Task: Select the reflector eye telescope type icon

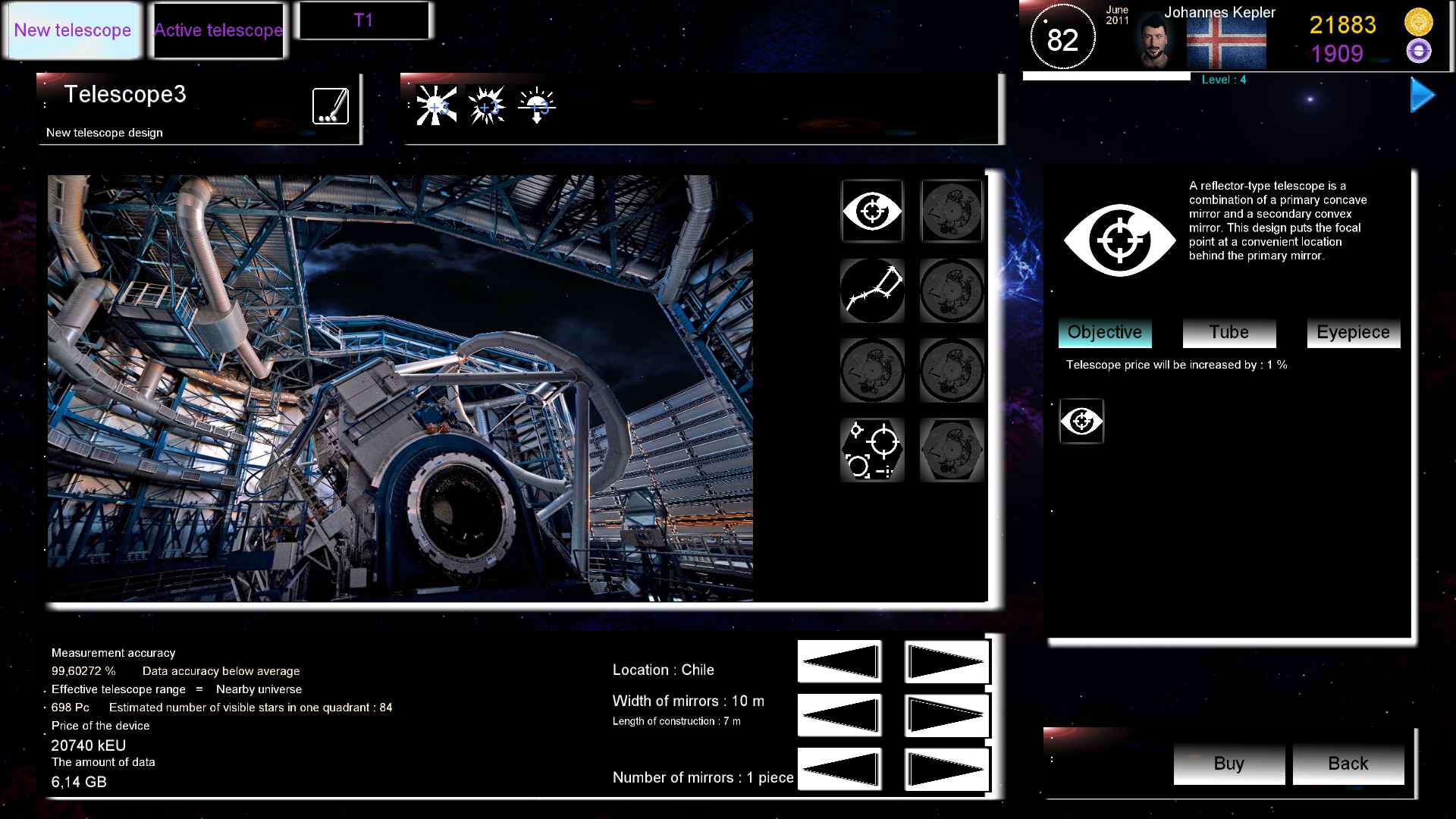Action: tap(872, 212)
